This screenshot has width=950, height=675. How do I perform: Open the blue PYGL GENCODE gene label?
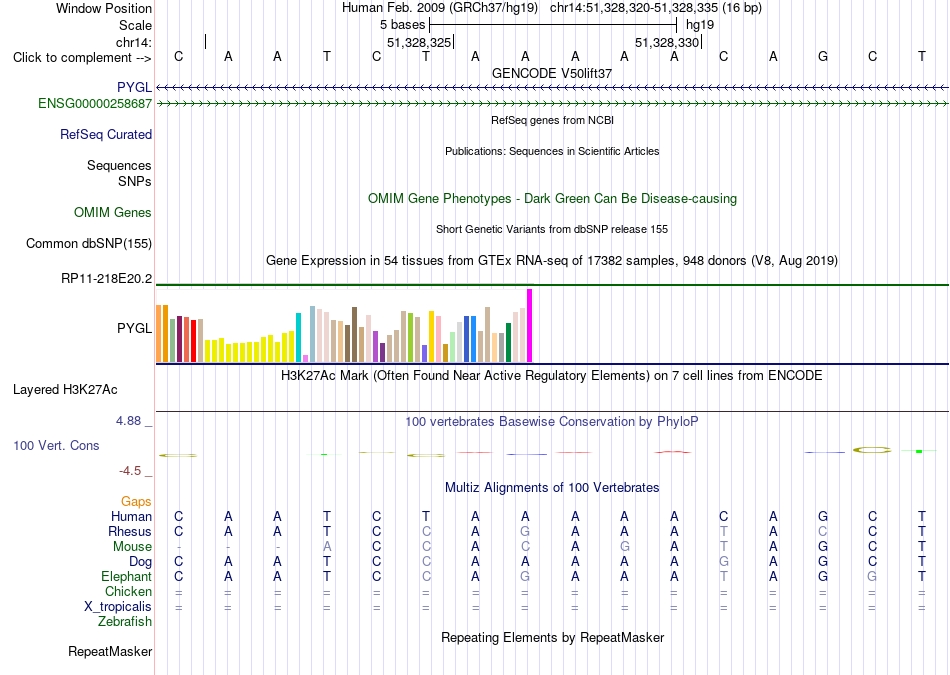coord(135,88)
